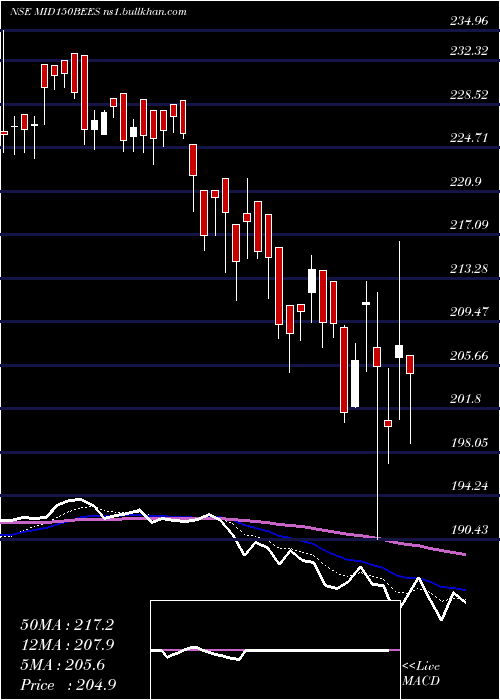The image size is (500, 700).
Task: Click the 232.32 price axis label
Action: click(468, 51)
